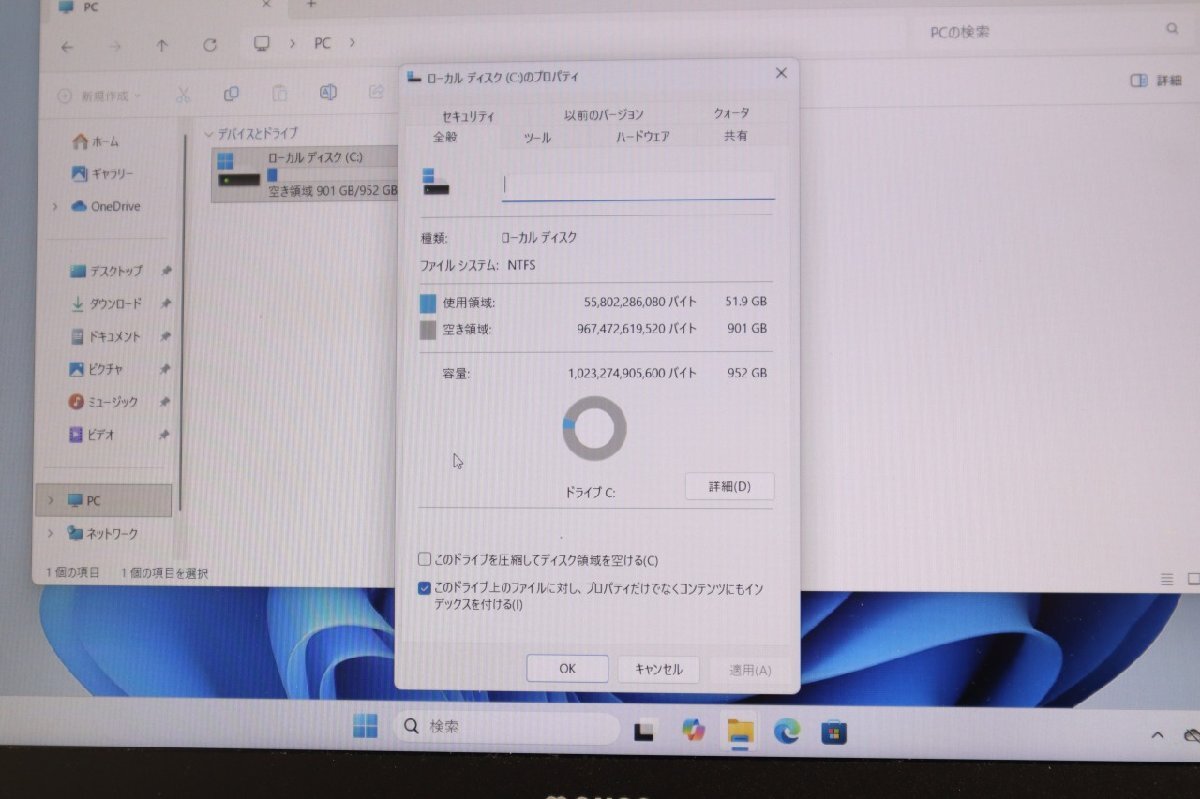
Task: Click the drive label input field
Action: point(637,187)
